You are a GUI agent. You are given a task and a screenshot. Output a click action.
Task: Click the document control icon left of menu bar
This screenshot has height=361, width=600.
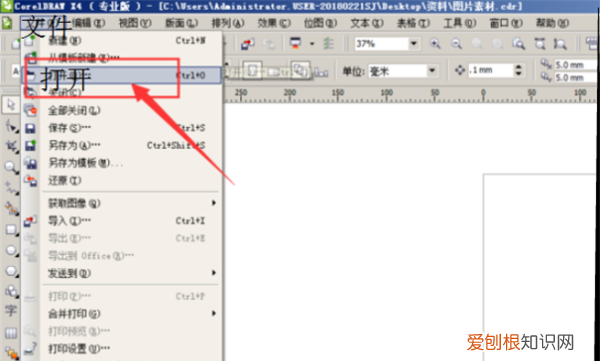coord(7,23)
